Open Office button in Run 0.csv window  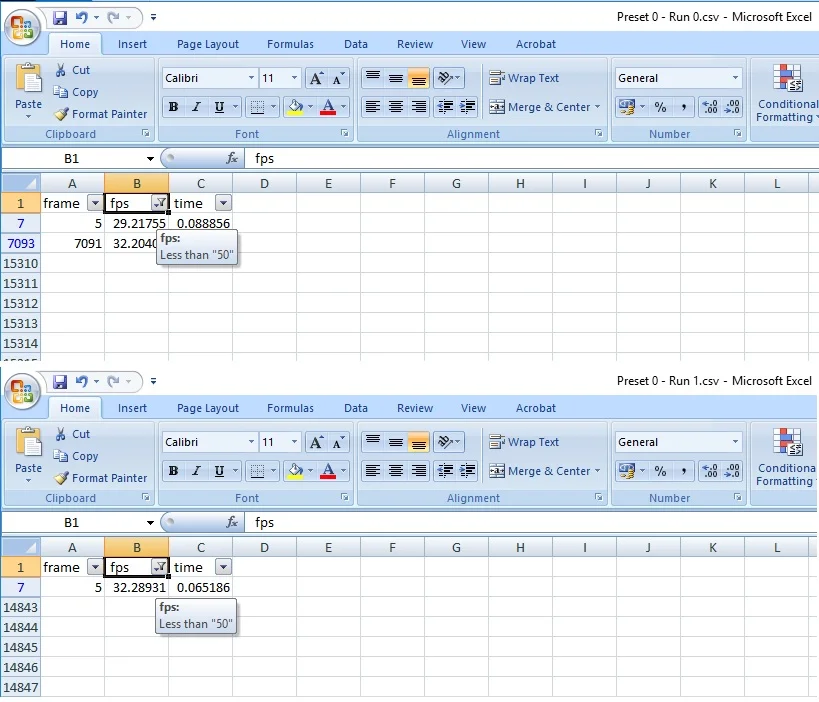click(x=22, y=27)
